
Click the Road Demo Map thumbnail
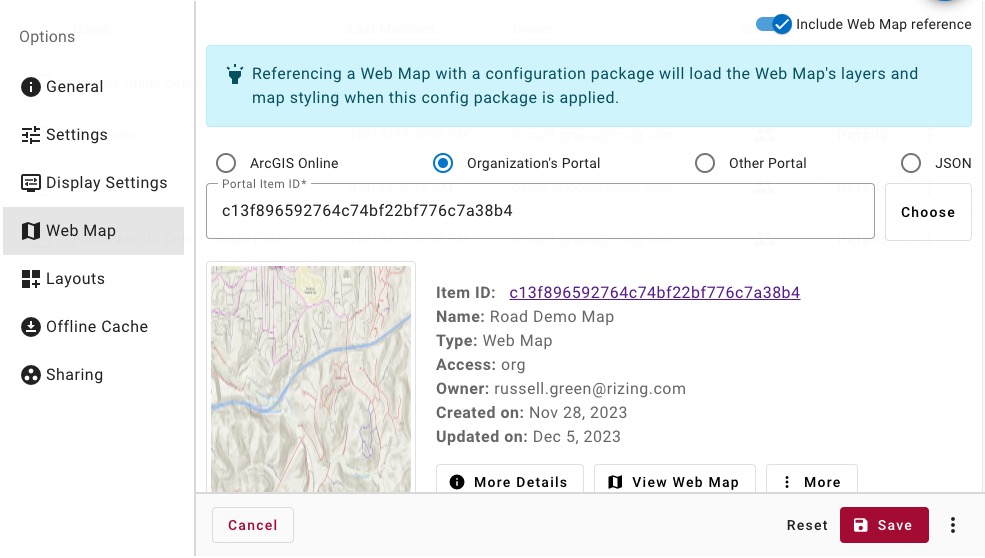click(311, 378)
